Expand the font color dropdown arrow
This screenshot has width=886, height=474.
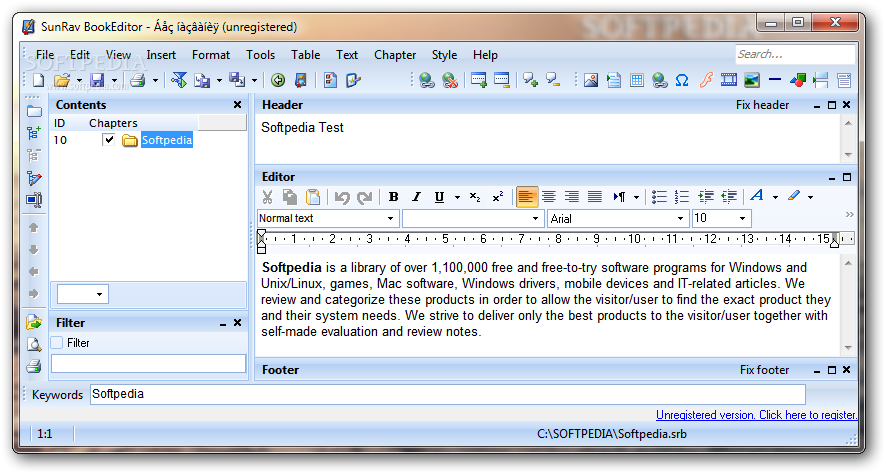(x=775, y=197)
